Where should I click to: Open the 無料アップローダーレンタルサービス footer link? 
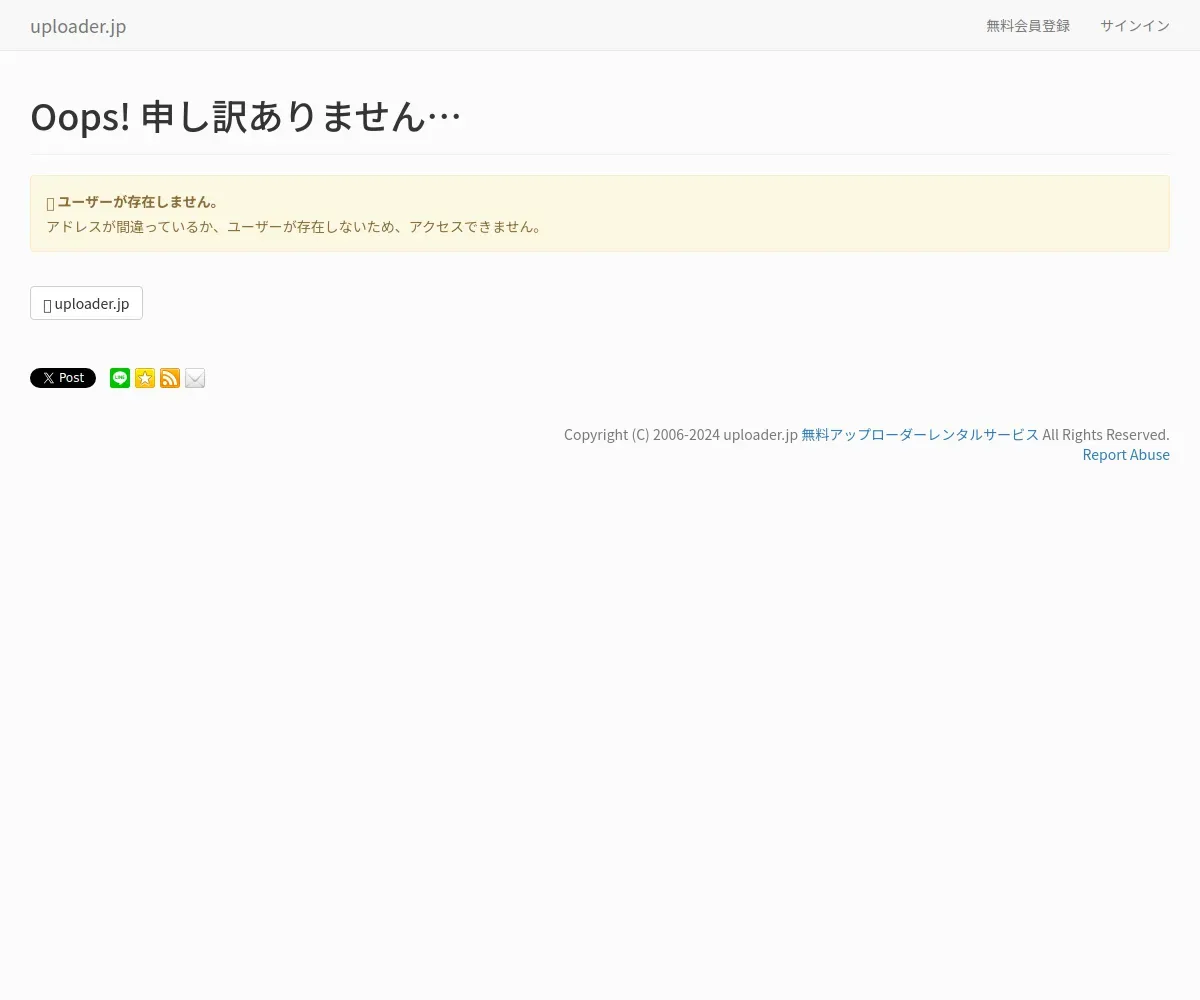[x=920, y=435]
